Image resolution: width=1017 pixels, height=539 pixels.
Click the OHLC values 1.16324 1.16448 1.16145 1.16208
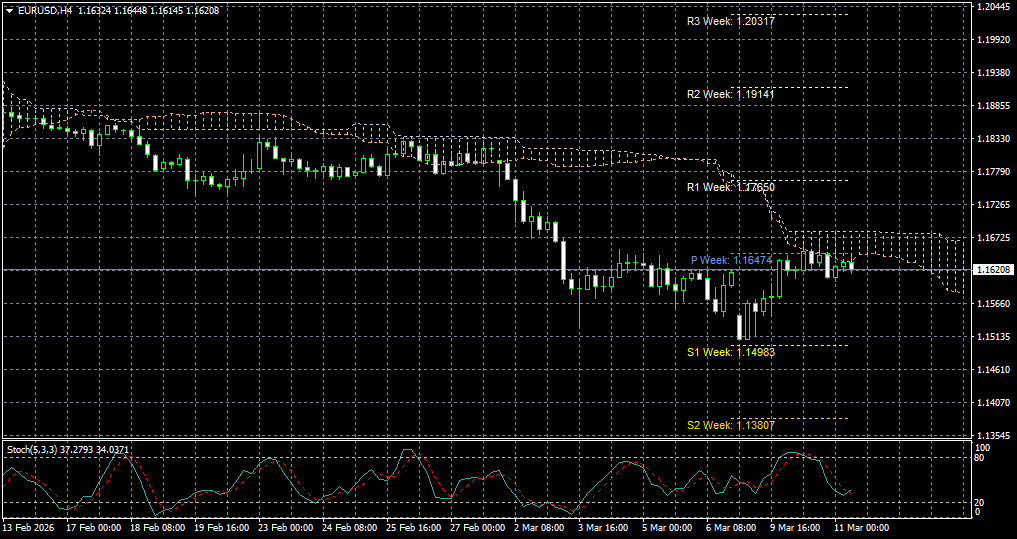147,10
